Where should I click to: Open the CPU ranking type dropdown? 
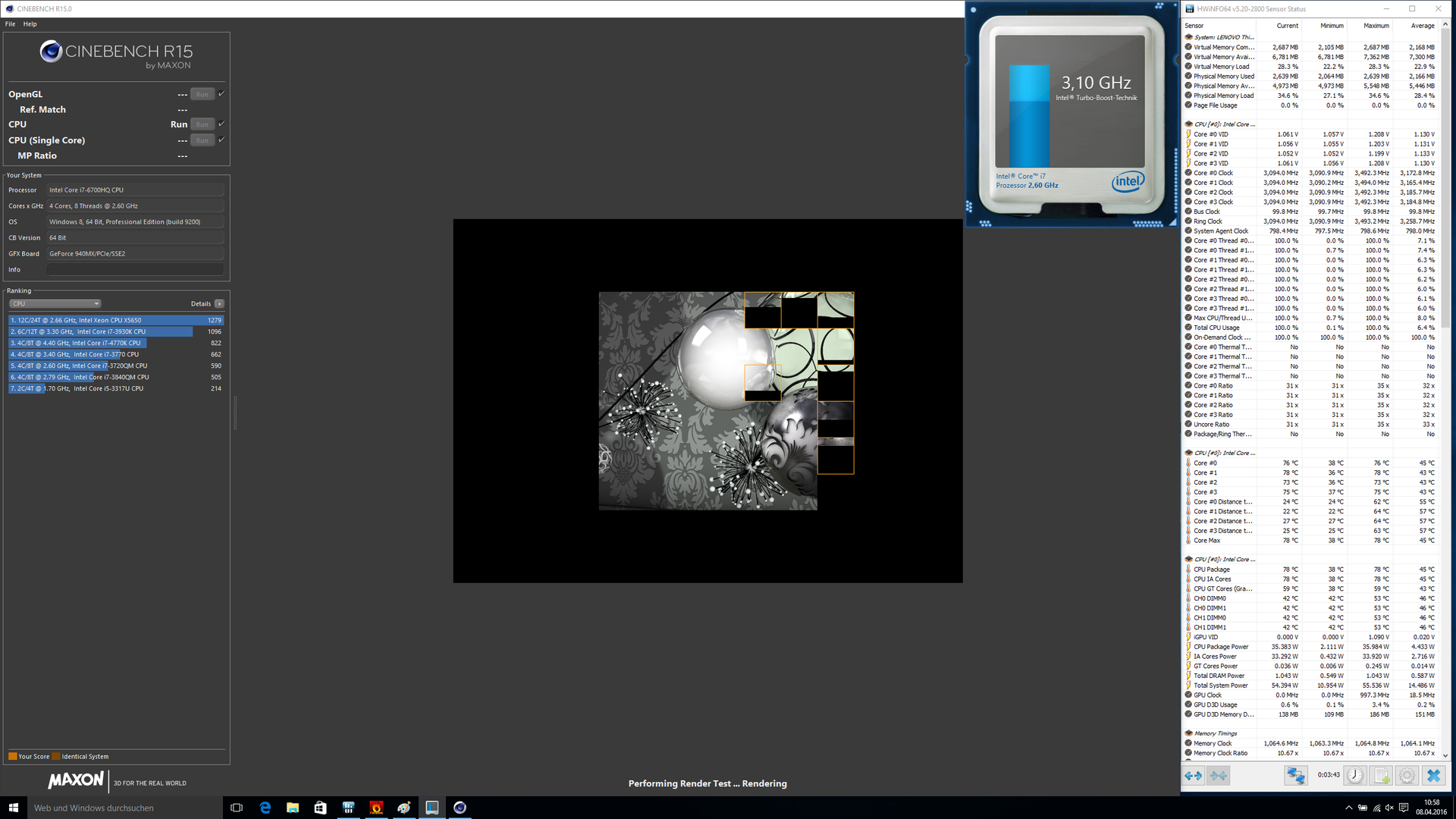[x=55, y=304]
